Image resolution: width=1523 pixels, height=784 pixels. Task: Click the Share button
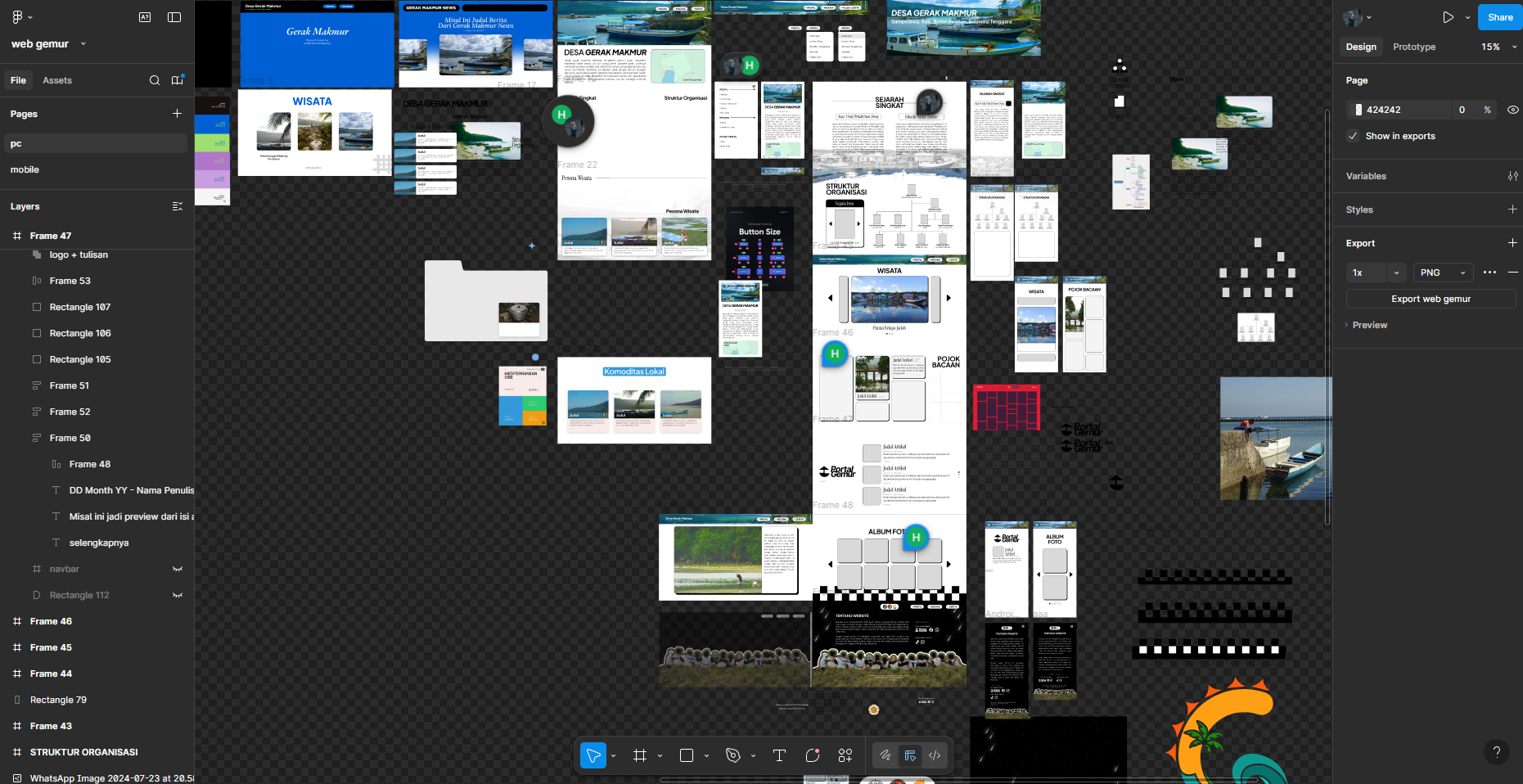[1499, 17]
